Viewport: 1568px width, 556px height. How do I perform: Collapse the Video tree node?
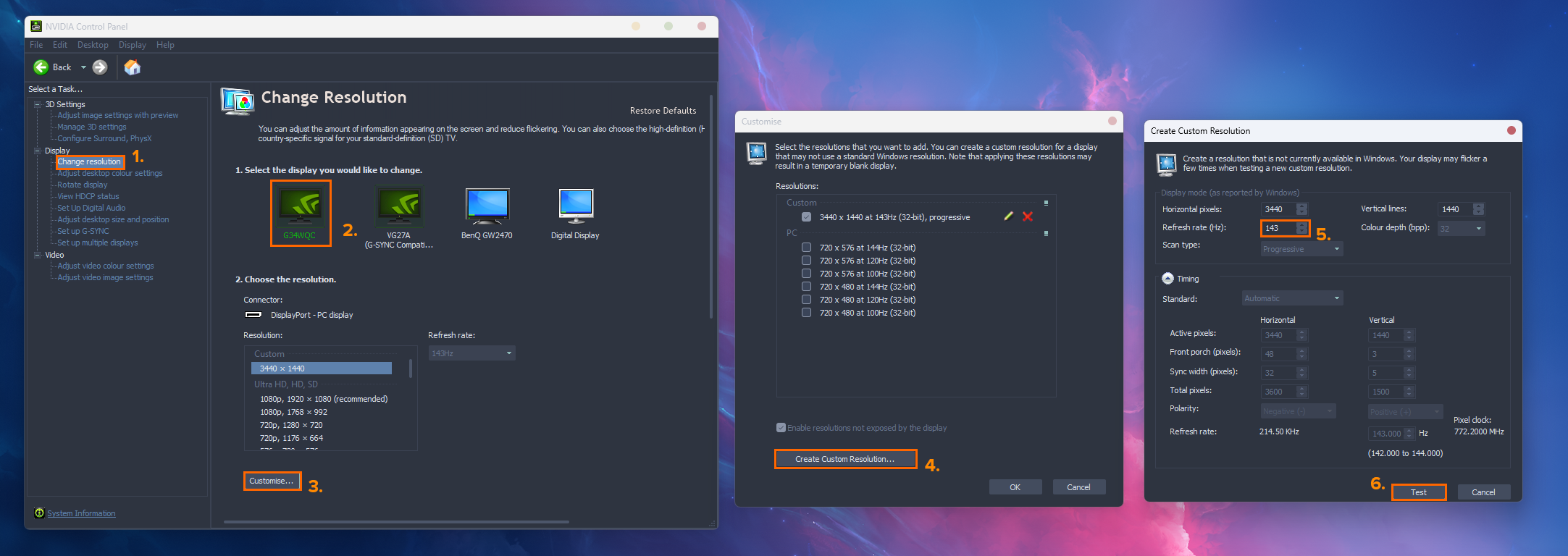(x=38, y=255)
